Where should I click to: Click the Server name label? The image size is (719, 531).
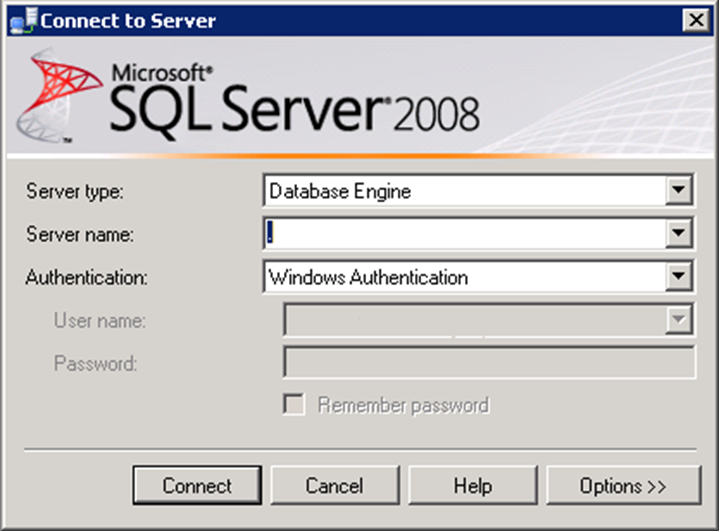pos(80,234)
